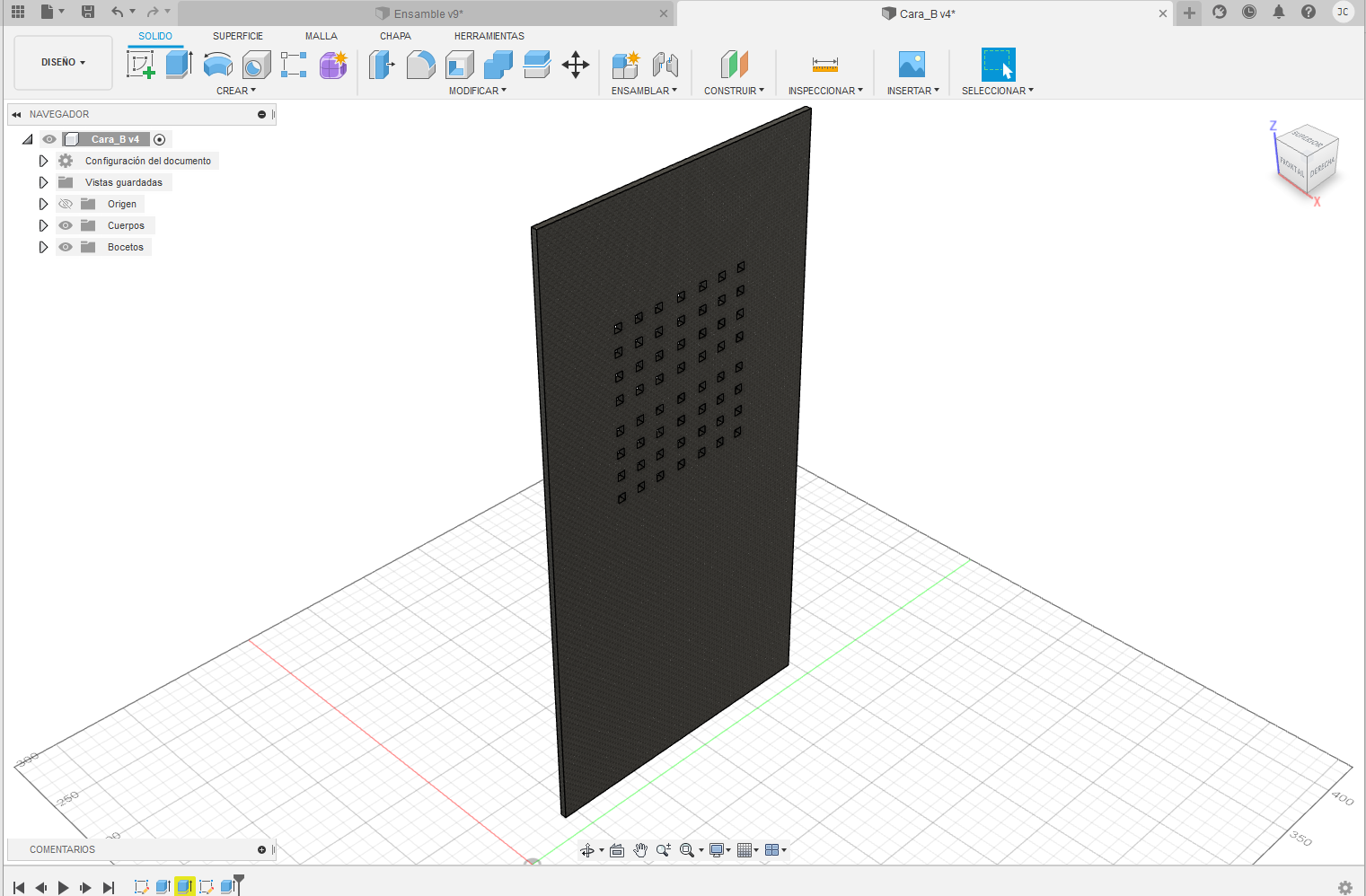
Task: Click the Pan hand tool in navigation bar
Action: [640, 850]
